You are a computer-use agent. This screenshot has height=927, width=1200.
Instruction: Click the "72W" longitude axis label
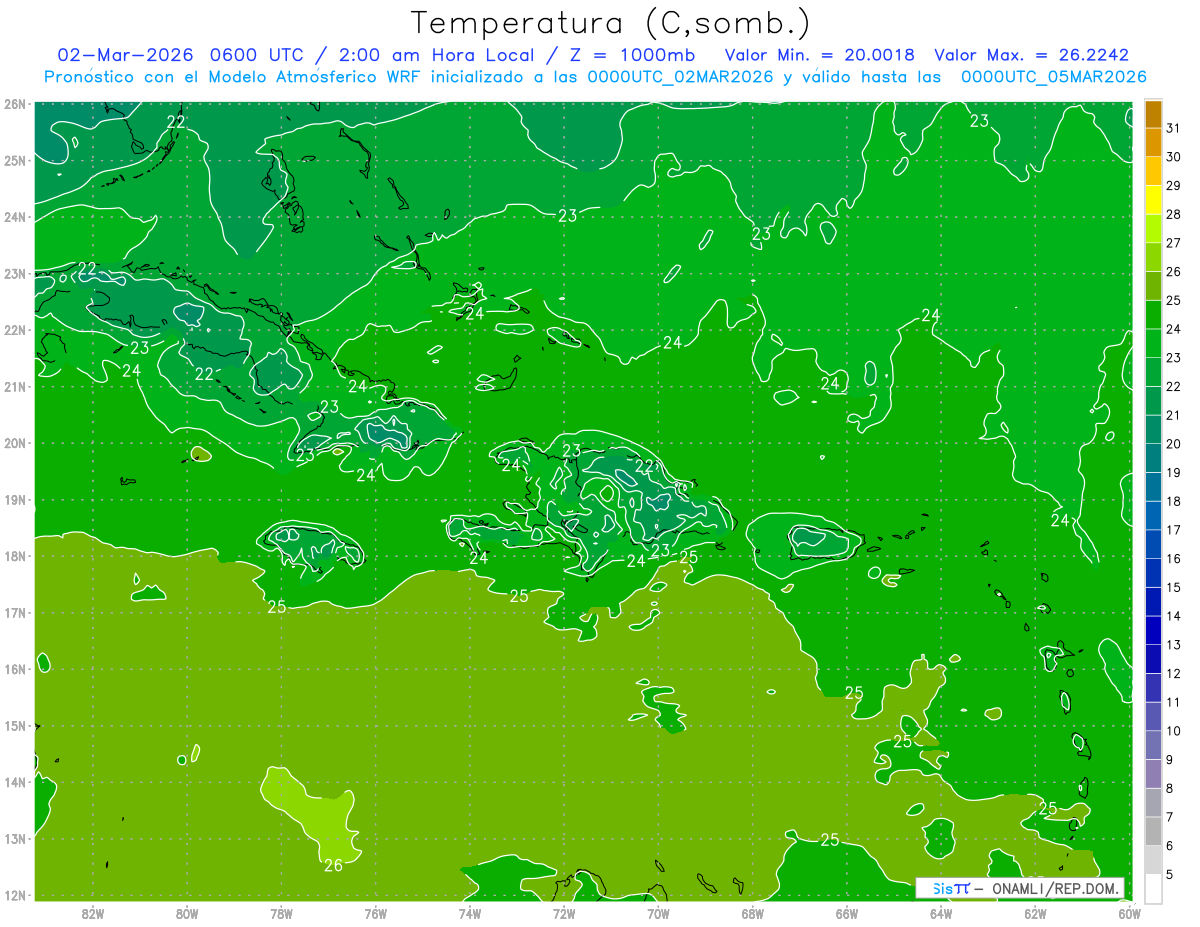[x=564, y=913]
